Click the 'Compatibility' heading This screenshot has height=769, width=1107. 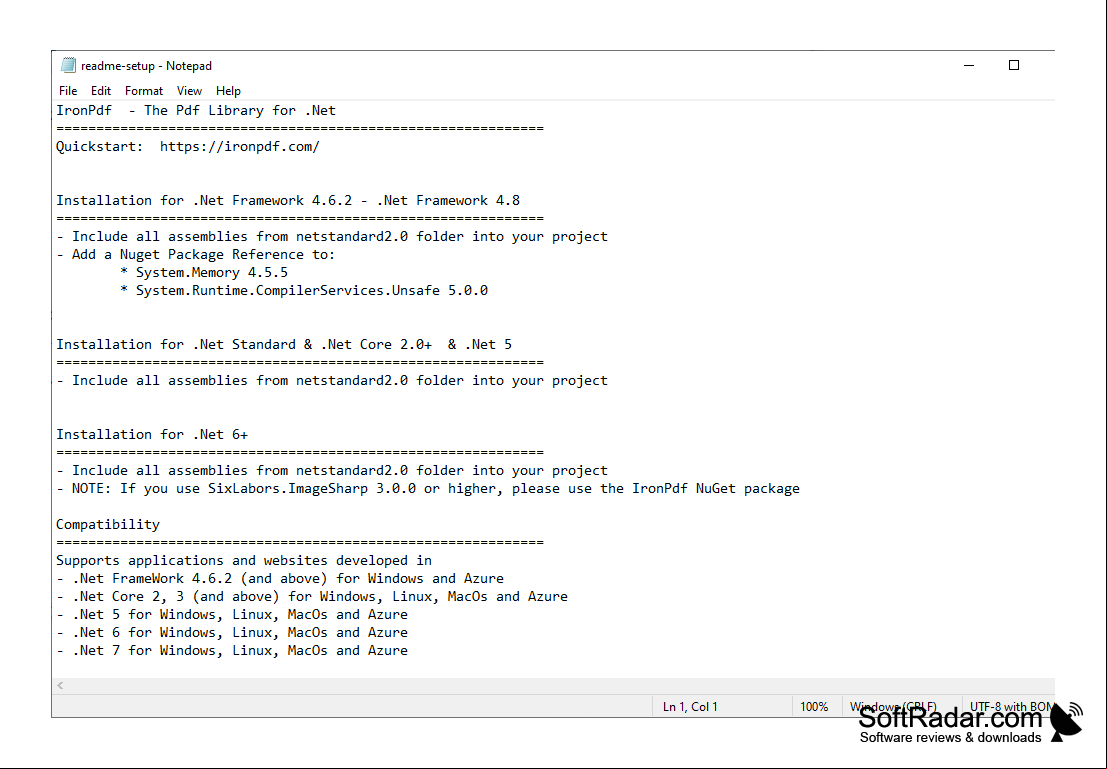[x=108, y=524]
